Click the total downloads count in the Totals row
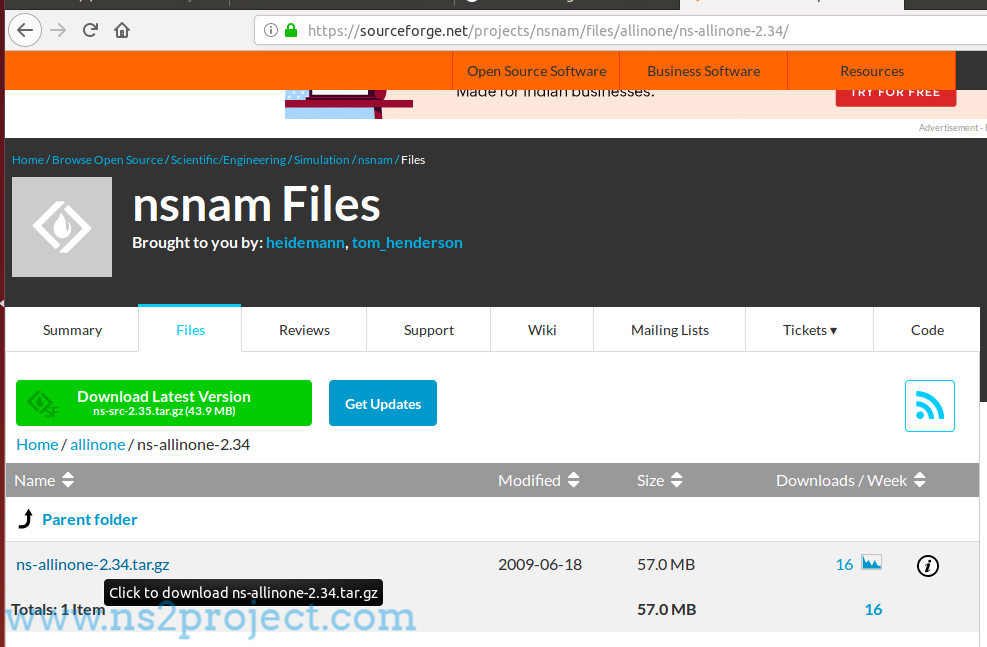This screenshot has height=647, width=987. click(873, 609)
